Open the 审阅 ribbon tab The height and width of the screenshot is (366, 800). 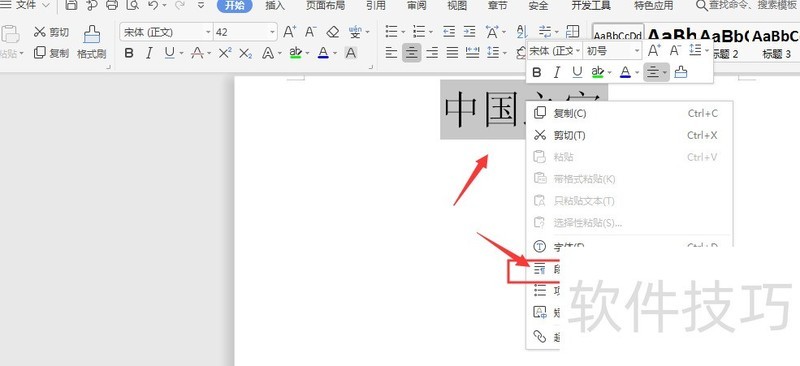[x=416, y=6]
